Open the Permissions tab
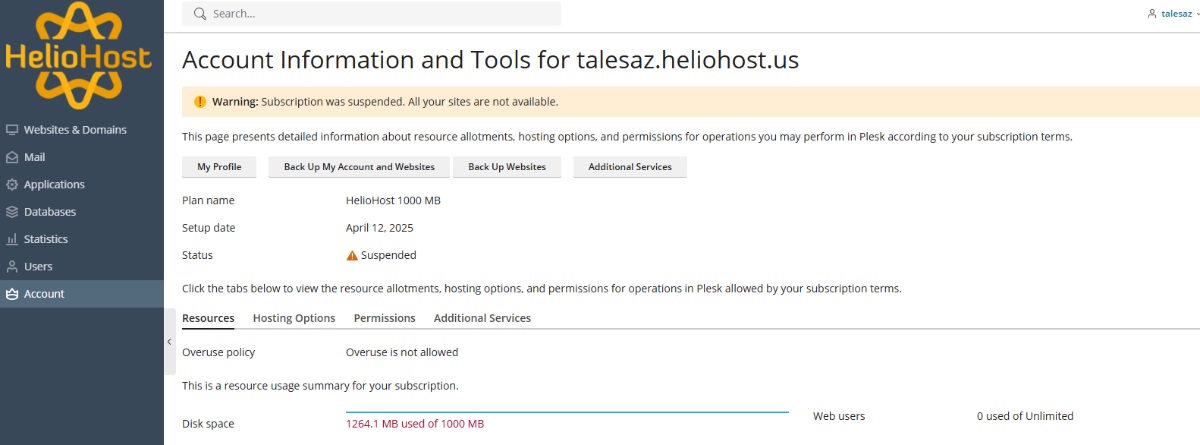This screenshot has height=445, width=1200. 384,318
